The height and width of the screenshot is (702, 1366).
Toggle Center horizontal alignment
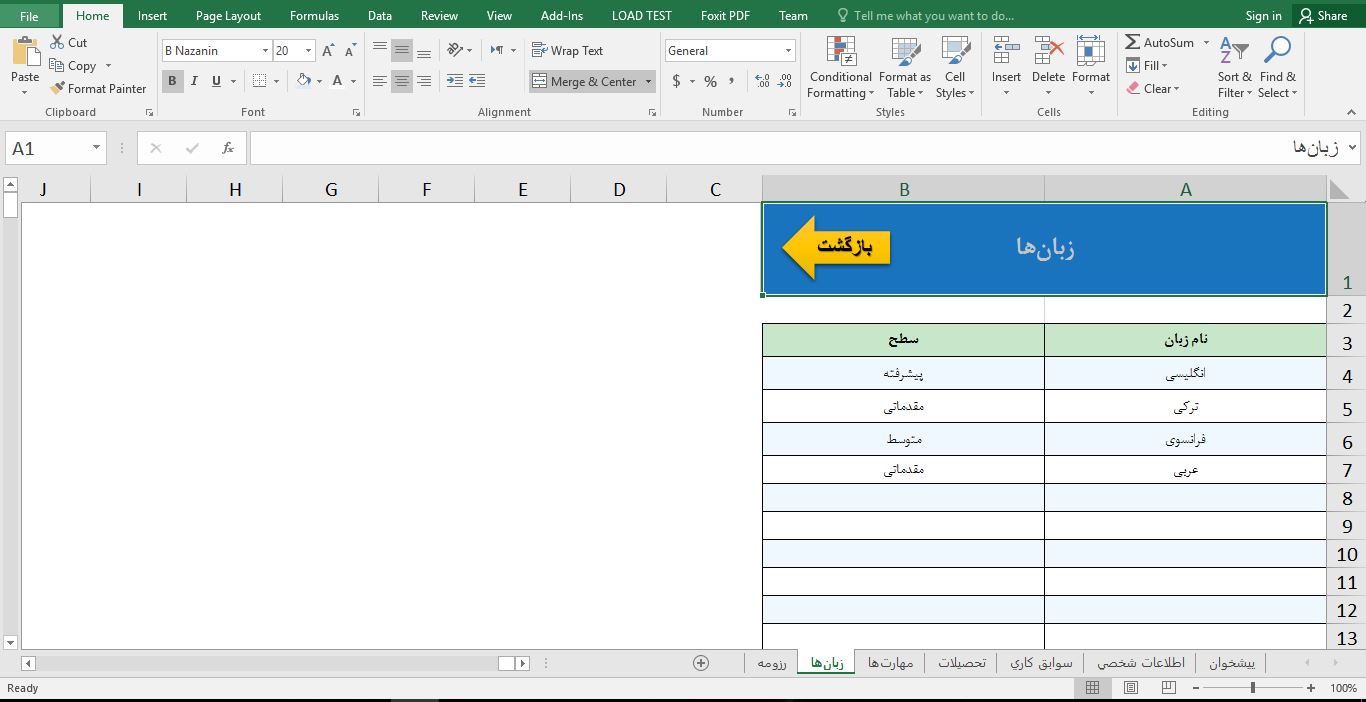(x=402, y=81)
